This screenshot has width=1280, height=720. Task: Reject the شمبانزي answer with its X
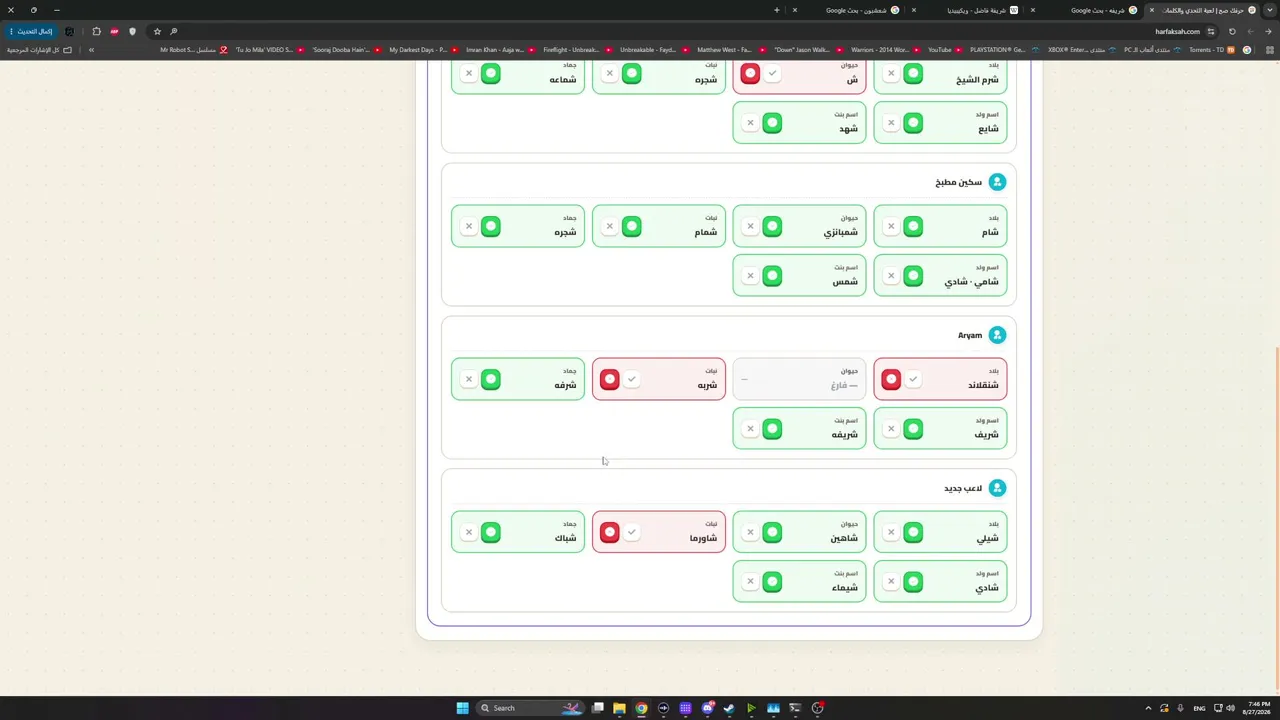coord(750,227)
